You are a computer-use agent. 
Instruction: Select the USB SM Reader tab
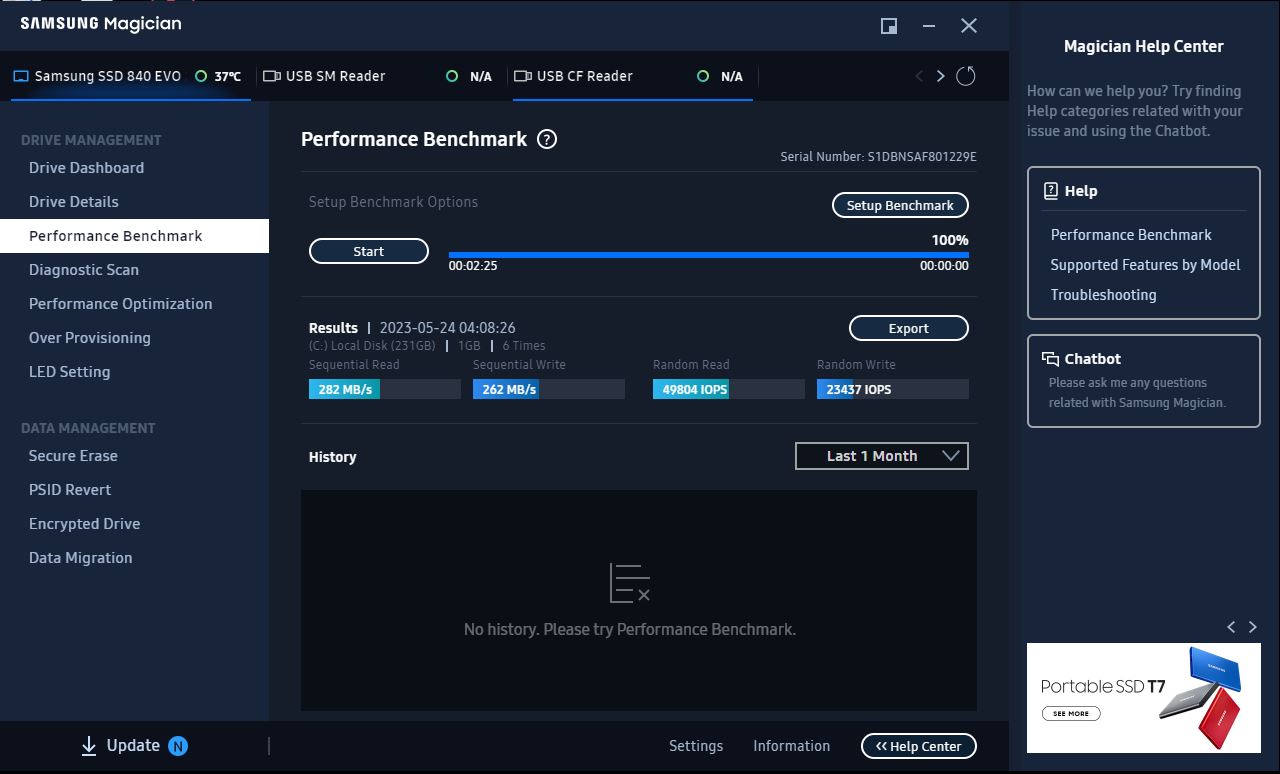pyautogui.click(x=382, y=76)
